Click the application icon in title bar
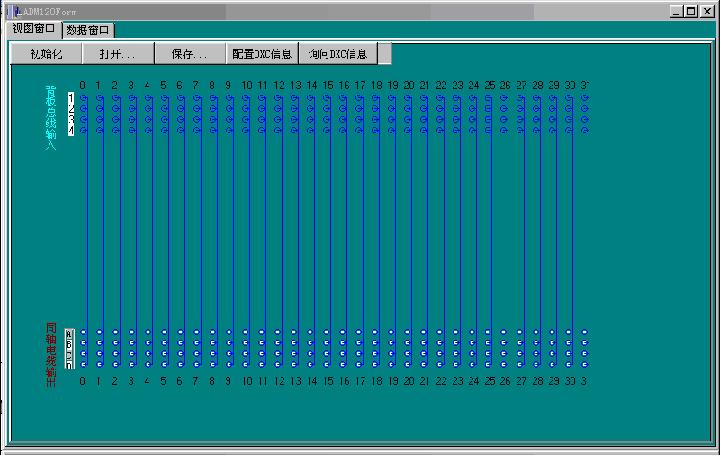Viewport: 721px width, 457px height. (9, 10)
